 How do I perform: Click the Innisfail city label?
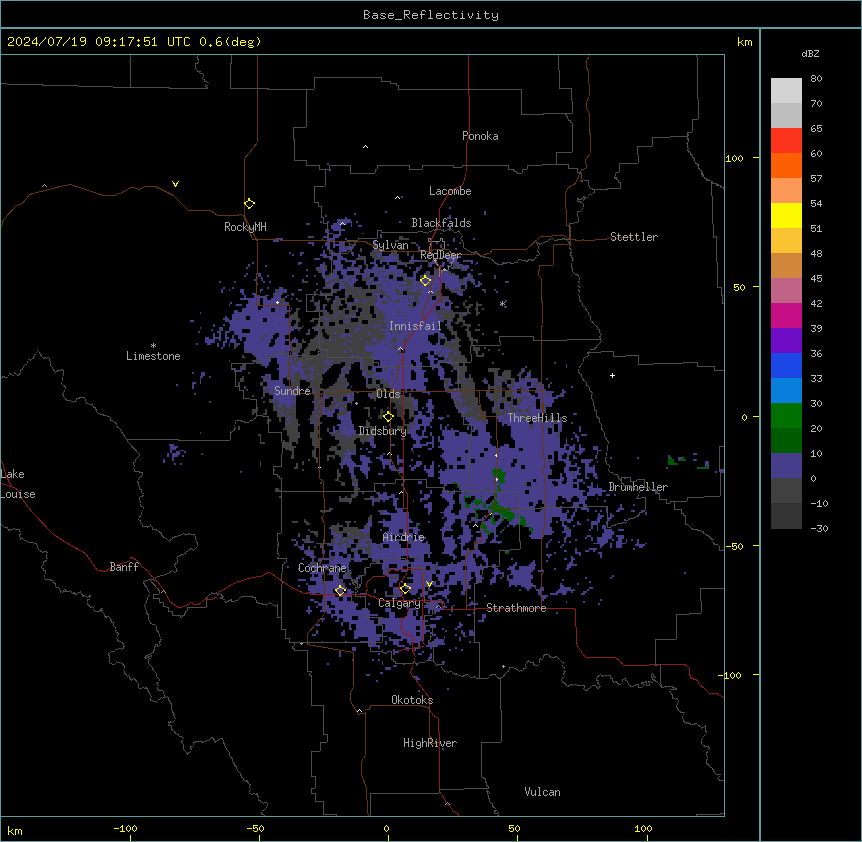(x=415, y=326)
